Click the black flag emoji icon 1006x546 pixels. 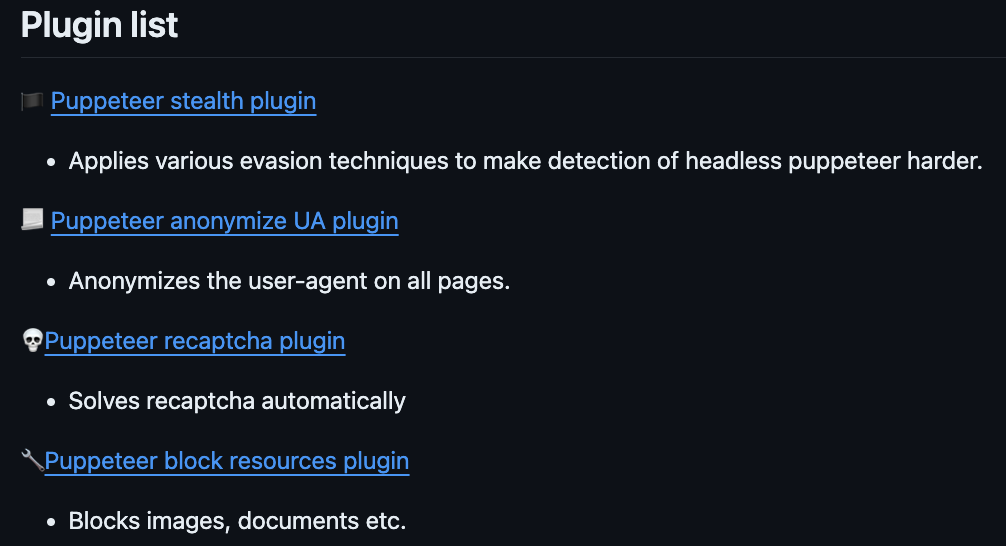(32, 101)
